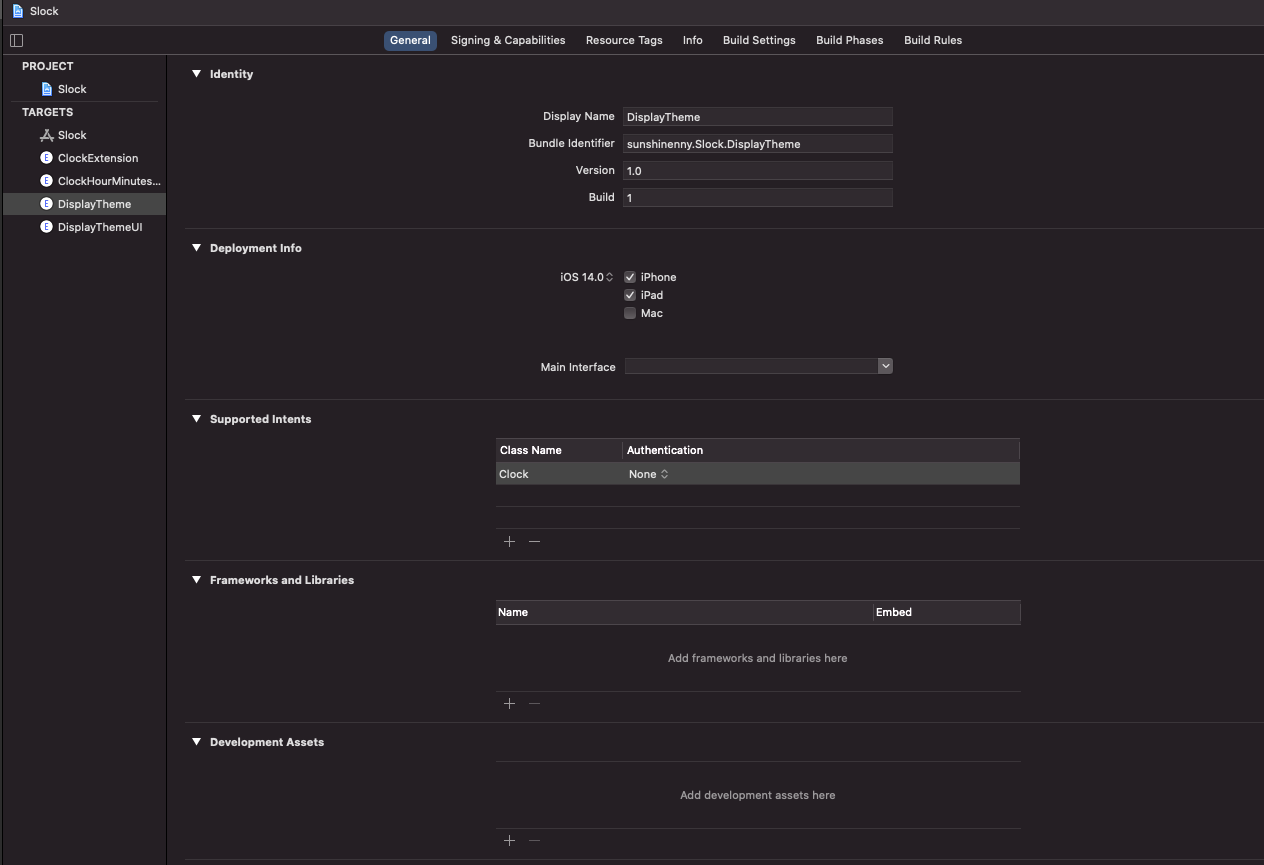Click the Slock project document icon in the sidebar
The height and width of the screenshot is (865, 1264).
46,89
